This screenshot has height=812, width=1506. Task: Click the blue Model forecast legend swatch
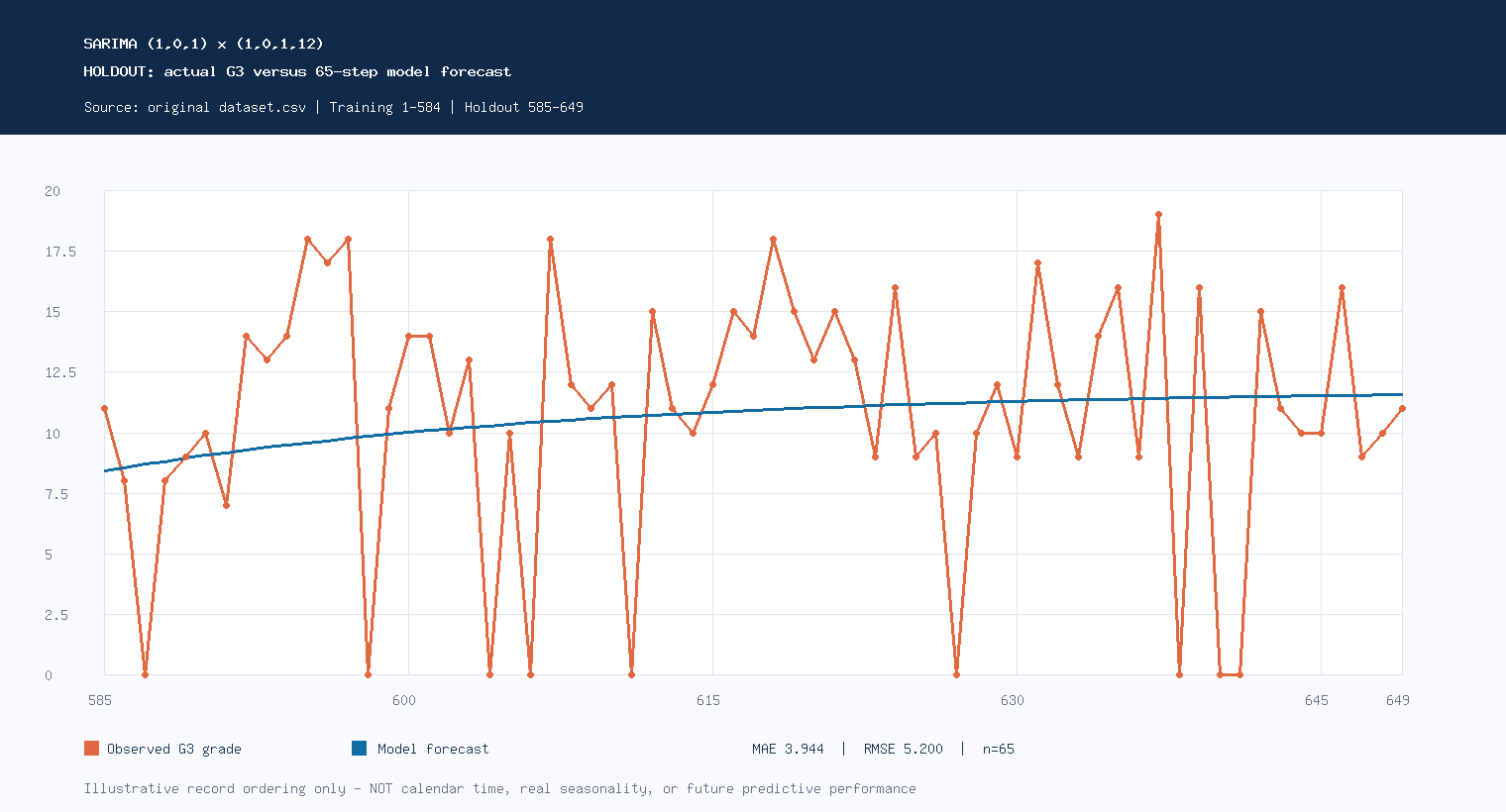[360, 749]
